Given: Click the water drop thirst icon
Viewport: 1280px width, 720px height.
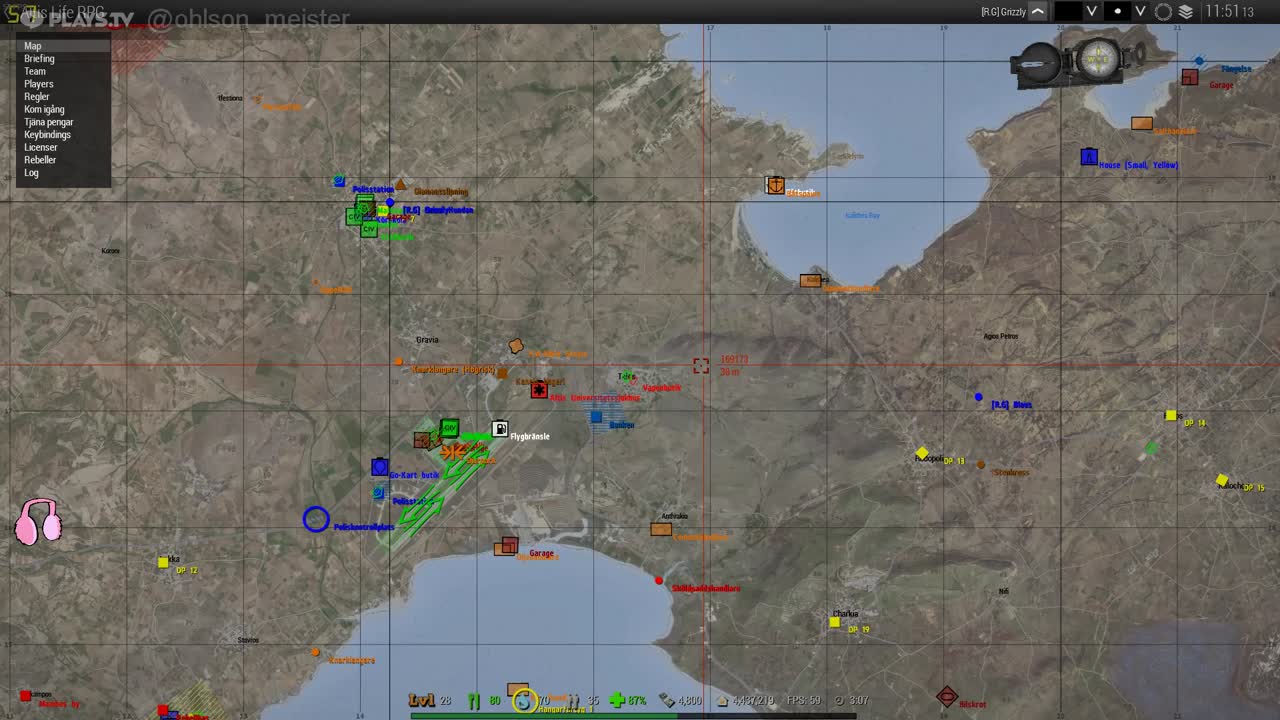Looking at the screenshot, I should 524,702.
